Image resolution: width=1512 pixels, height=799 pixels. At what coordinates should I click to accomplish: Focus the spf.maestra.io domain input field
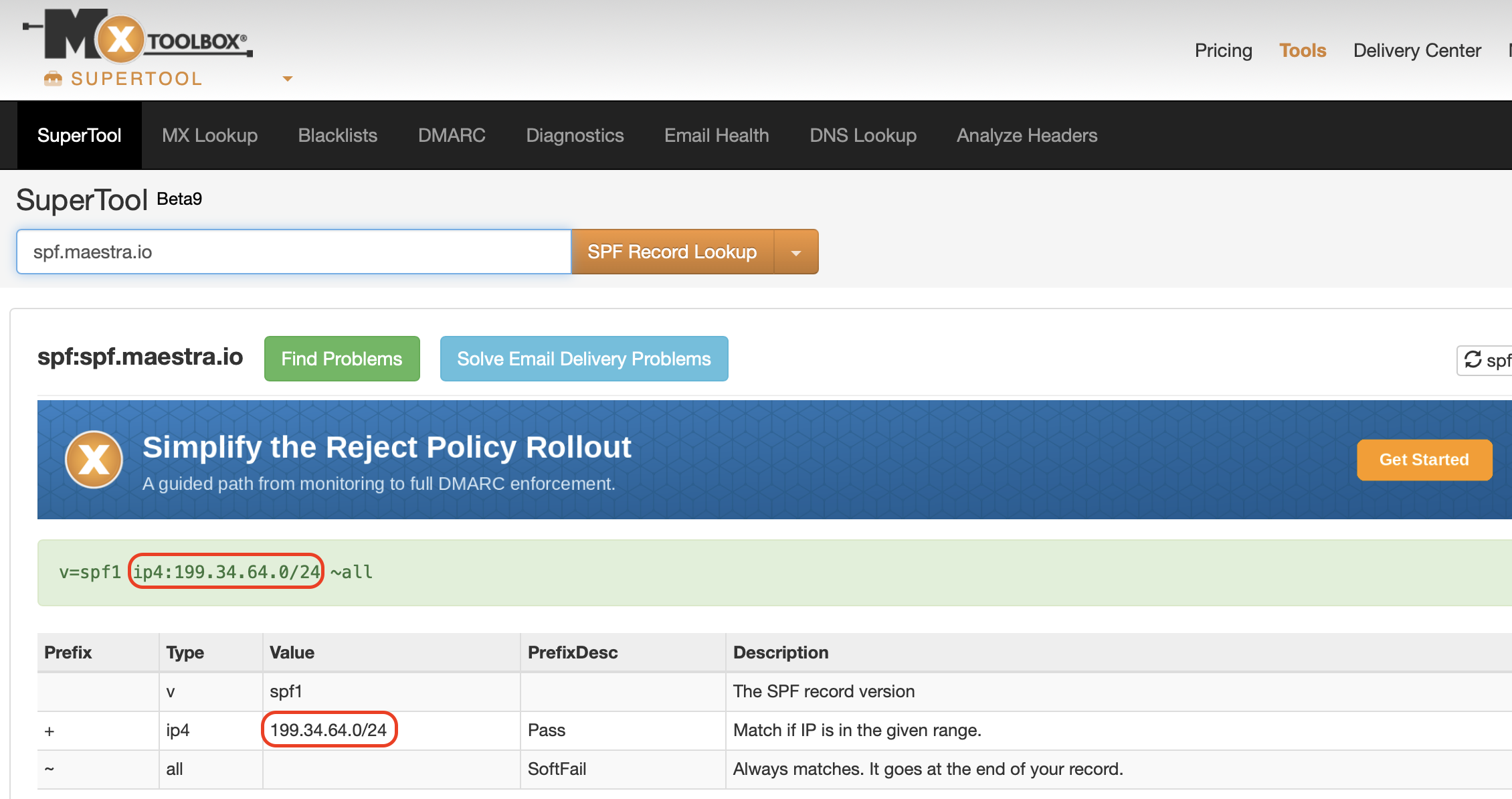(294, 252)
